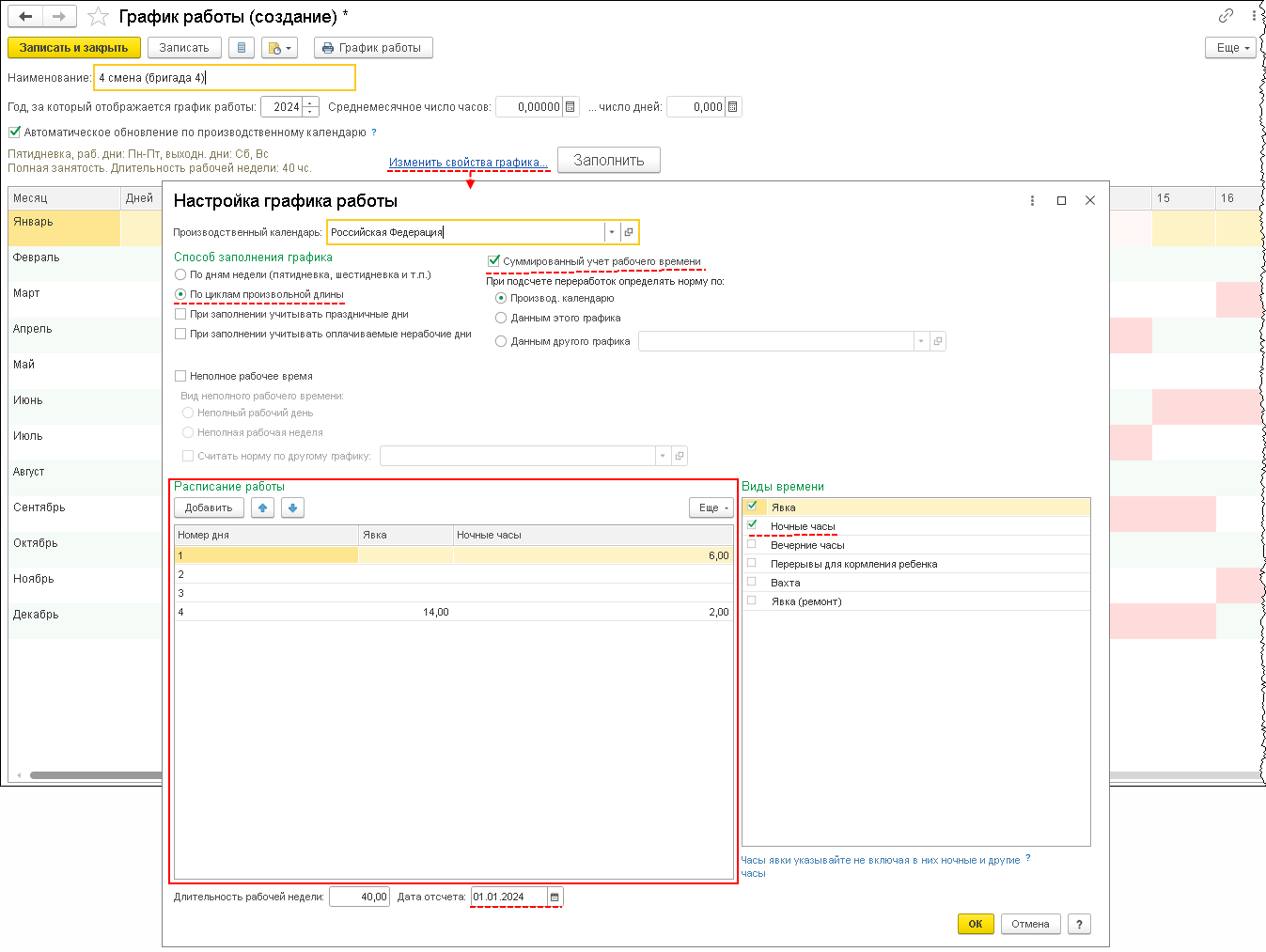
Task: Cancel the dialog with Отмена
Action: (x=1031, y=924)
